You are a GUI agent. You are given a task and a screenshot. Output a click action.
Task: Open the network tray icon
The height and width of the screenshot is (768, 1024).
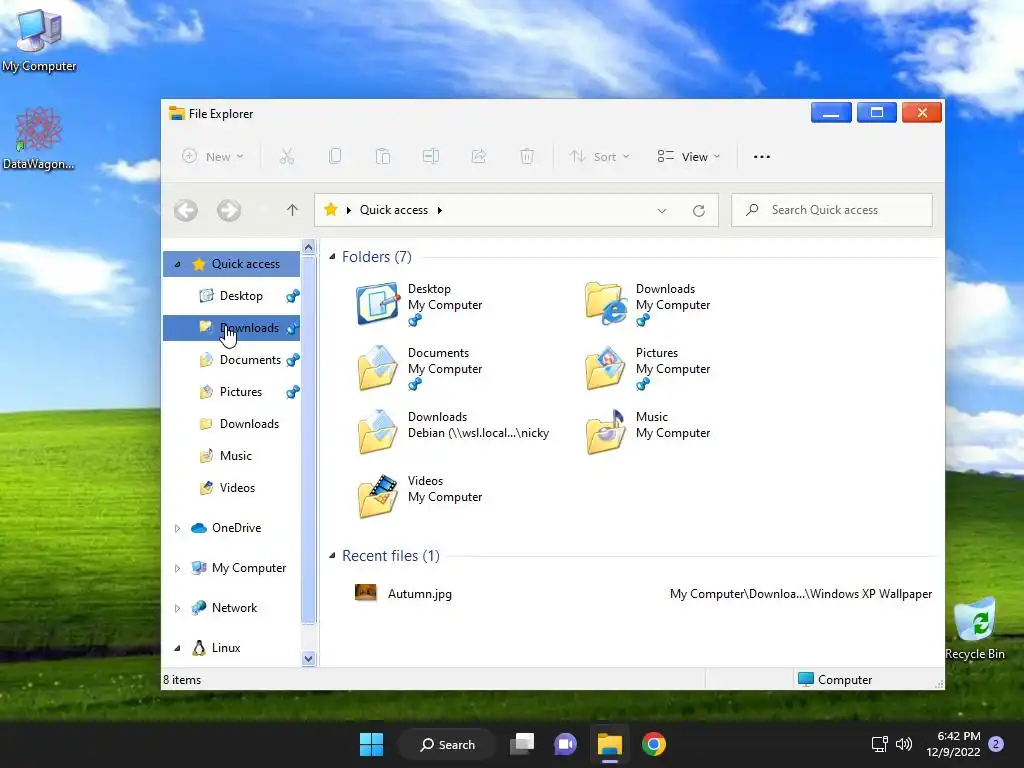[880, 744]
